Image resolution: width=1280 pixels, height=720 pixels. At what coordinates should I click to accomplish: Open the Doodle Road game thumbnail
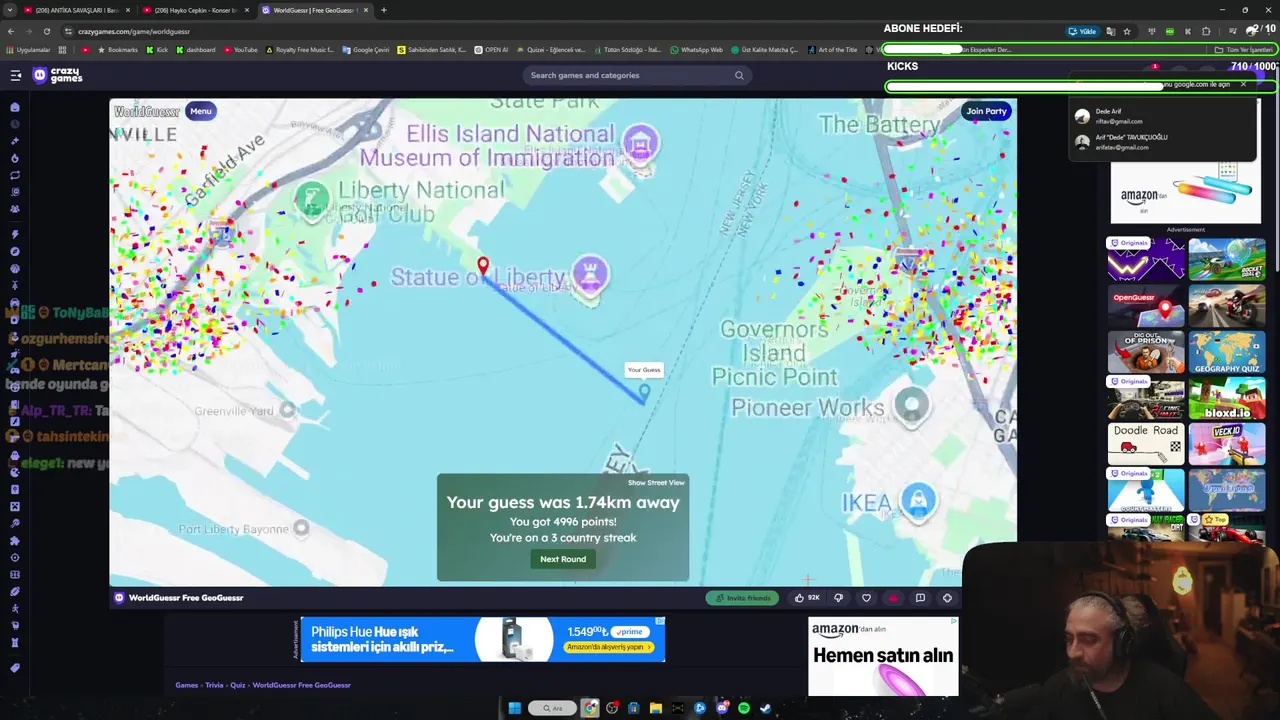pyautogui.click(x=1146, y=444)
